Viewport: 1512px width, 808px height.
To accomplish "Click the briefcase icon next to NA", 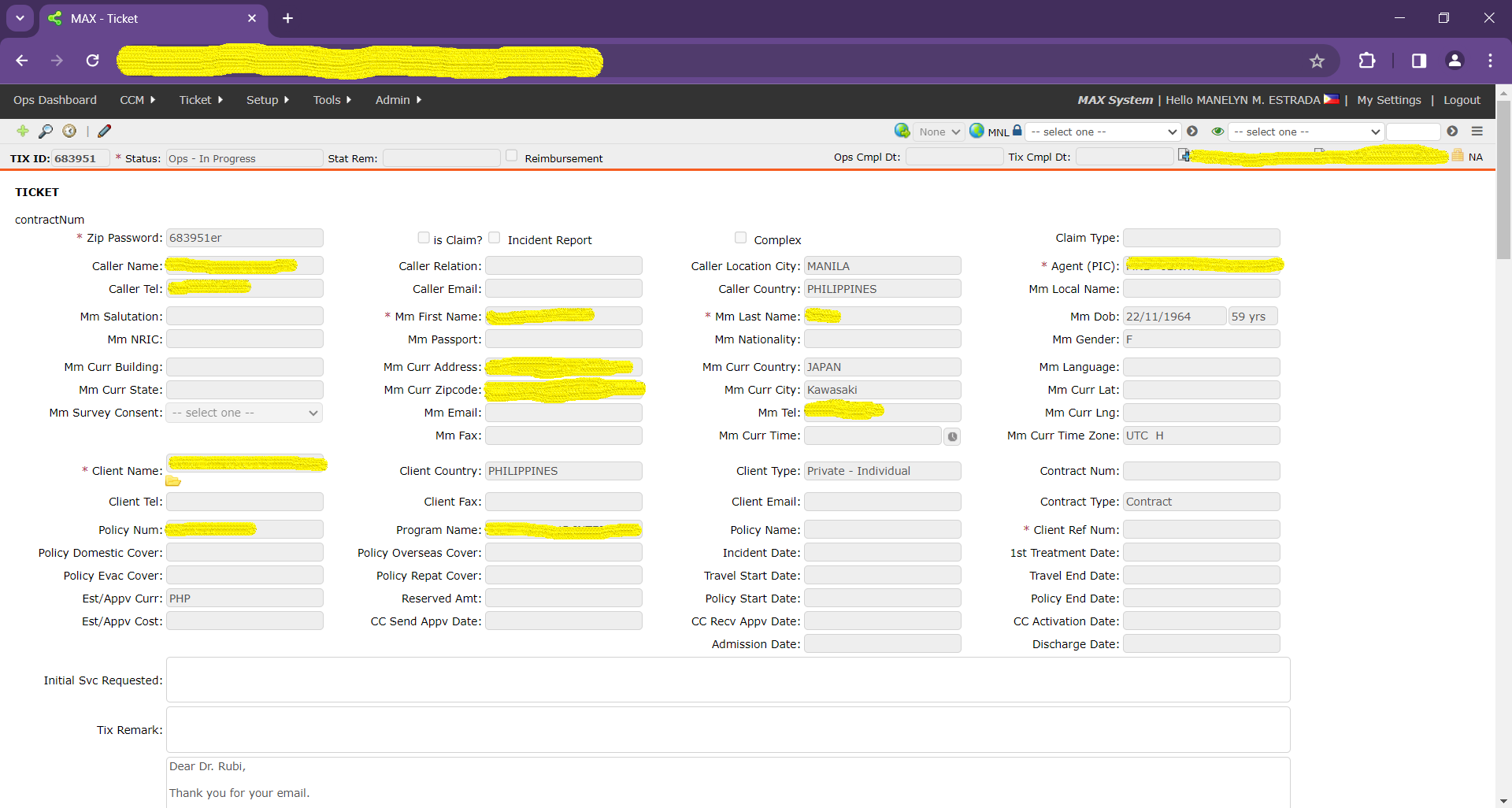I will click(x=1458, y=156).
